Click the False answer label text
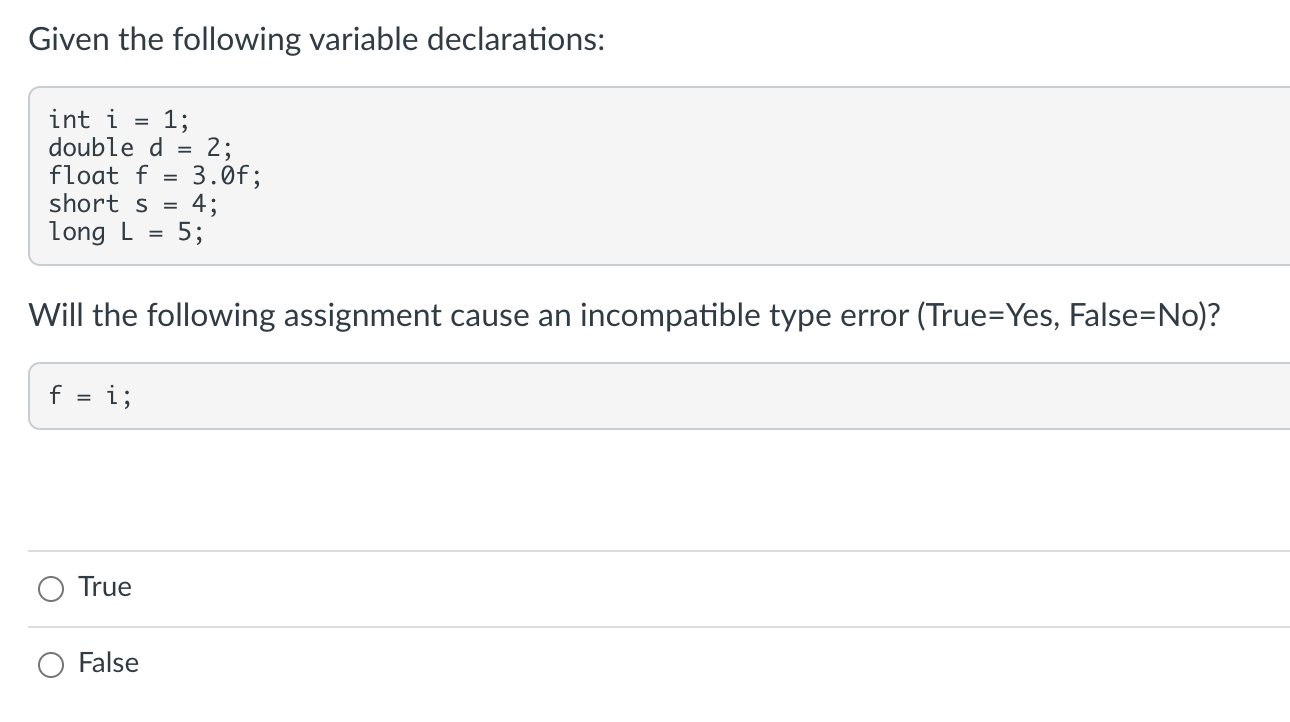1290x722 pixels. click(x=108, y=663)
